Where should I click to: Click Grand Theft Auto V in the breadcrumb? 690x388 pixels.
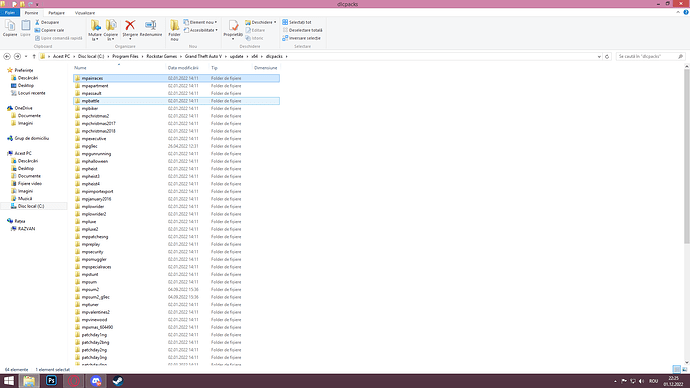pos(203,56)
